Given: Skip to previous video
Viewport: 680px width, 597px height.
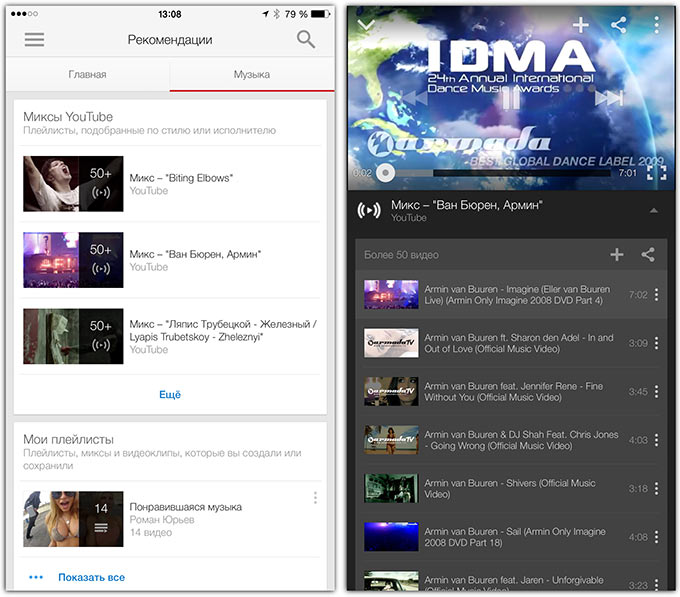Looking at the screenshot, I should (412, 99).
